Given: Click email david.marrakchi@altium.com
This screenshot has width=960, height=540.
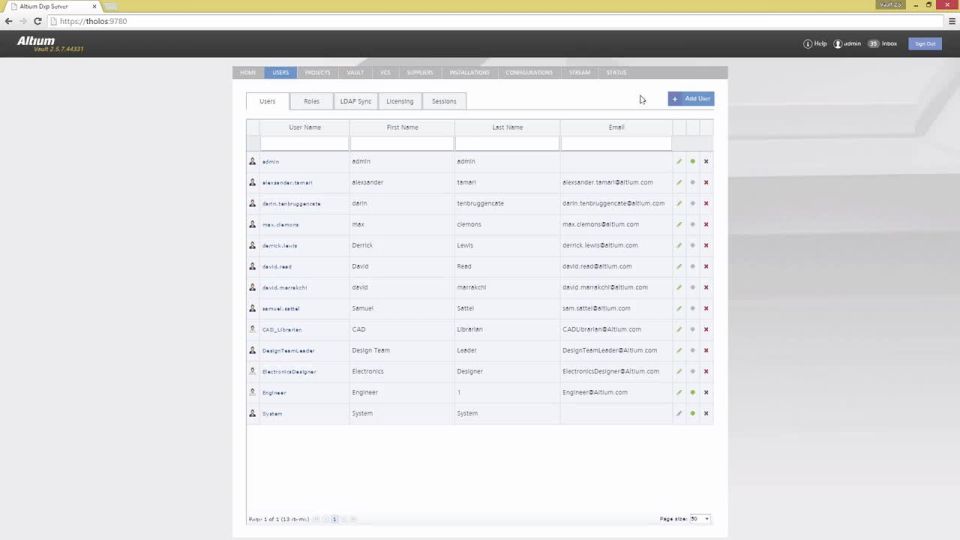Looking at the screenshot, I should [605, 287].
